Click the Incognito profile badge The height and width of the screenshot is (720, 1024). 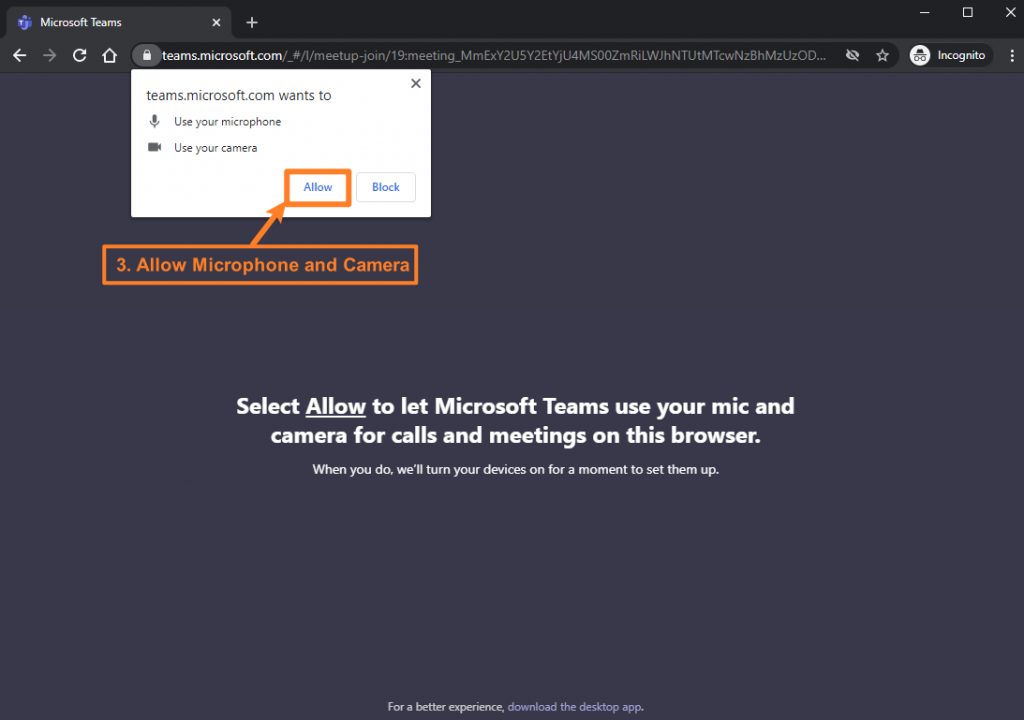click(948, 55)
